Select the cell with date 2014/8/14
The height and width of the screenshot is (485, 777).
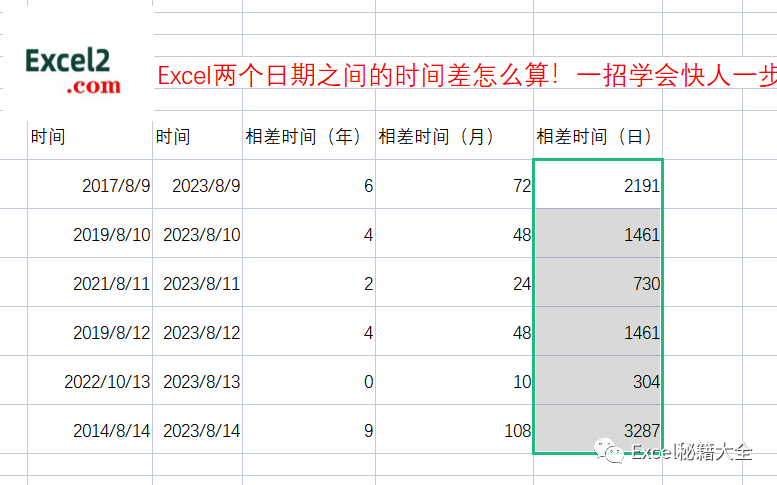point(90,429)
